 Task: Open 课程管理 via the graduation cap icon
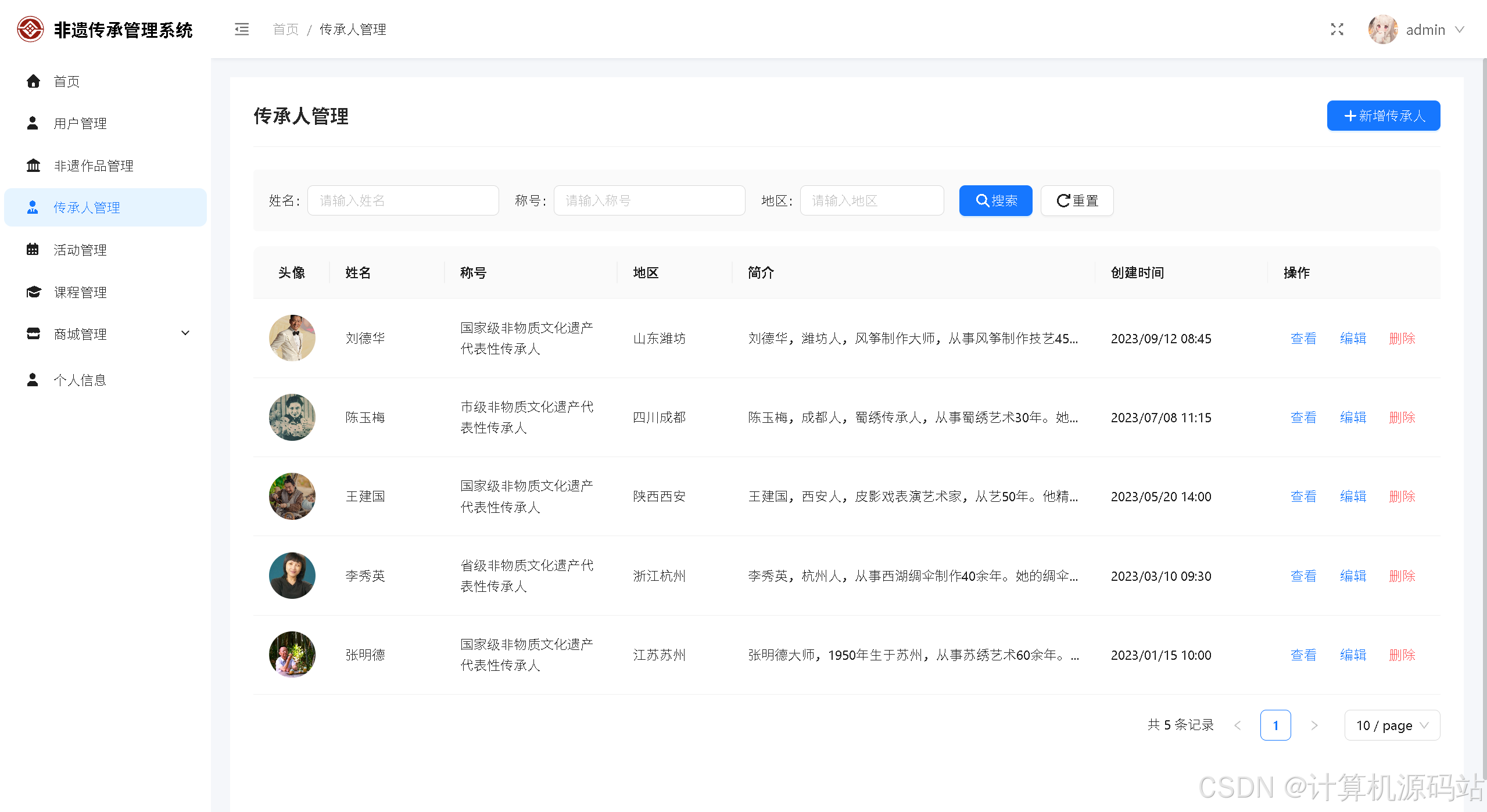click(x=33, y=292)
